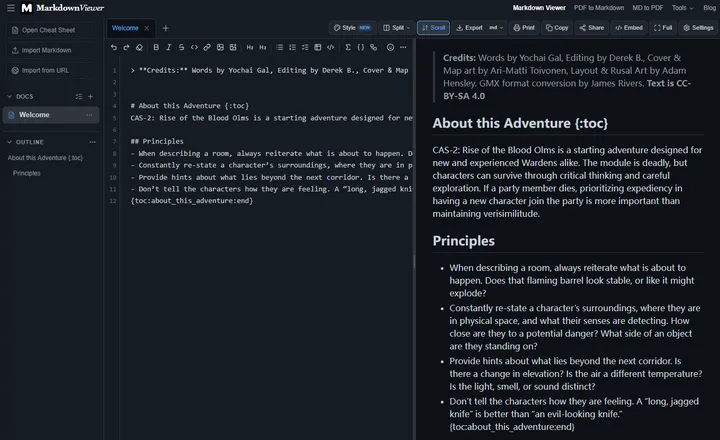
Task: Clear formatting with the eraser icon
Action: (139, 47)
